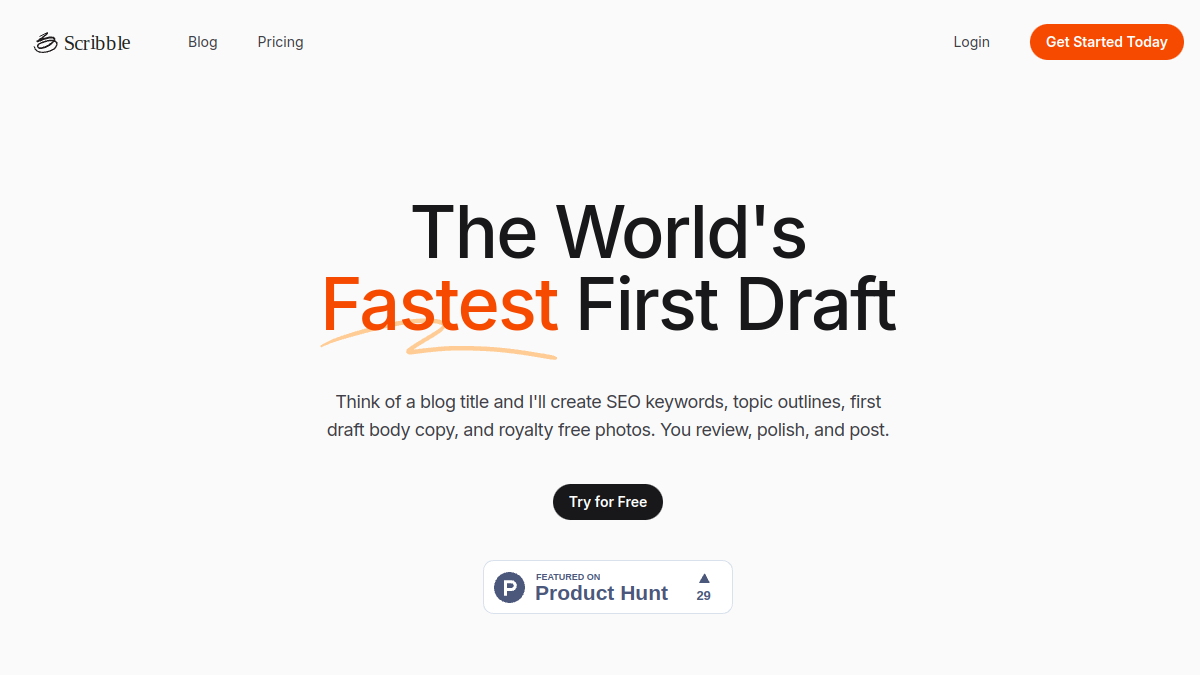Select the Try for Free button

(x=608, y=502)
